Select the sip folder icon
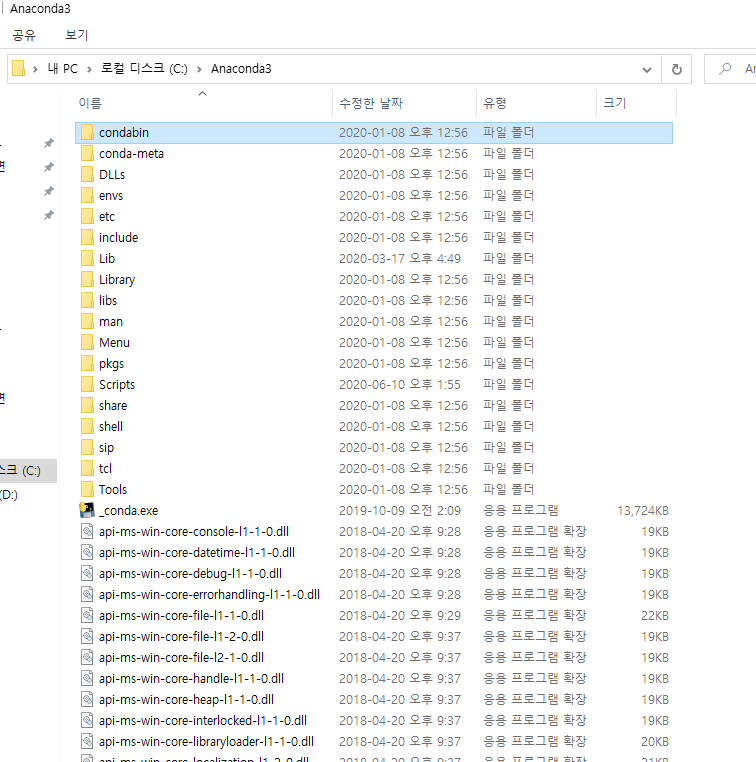This screenshot has height=762, width=756. coord(87,448)
